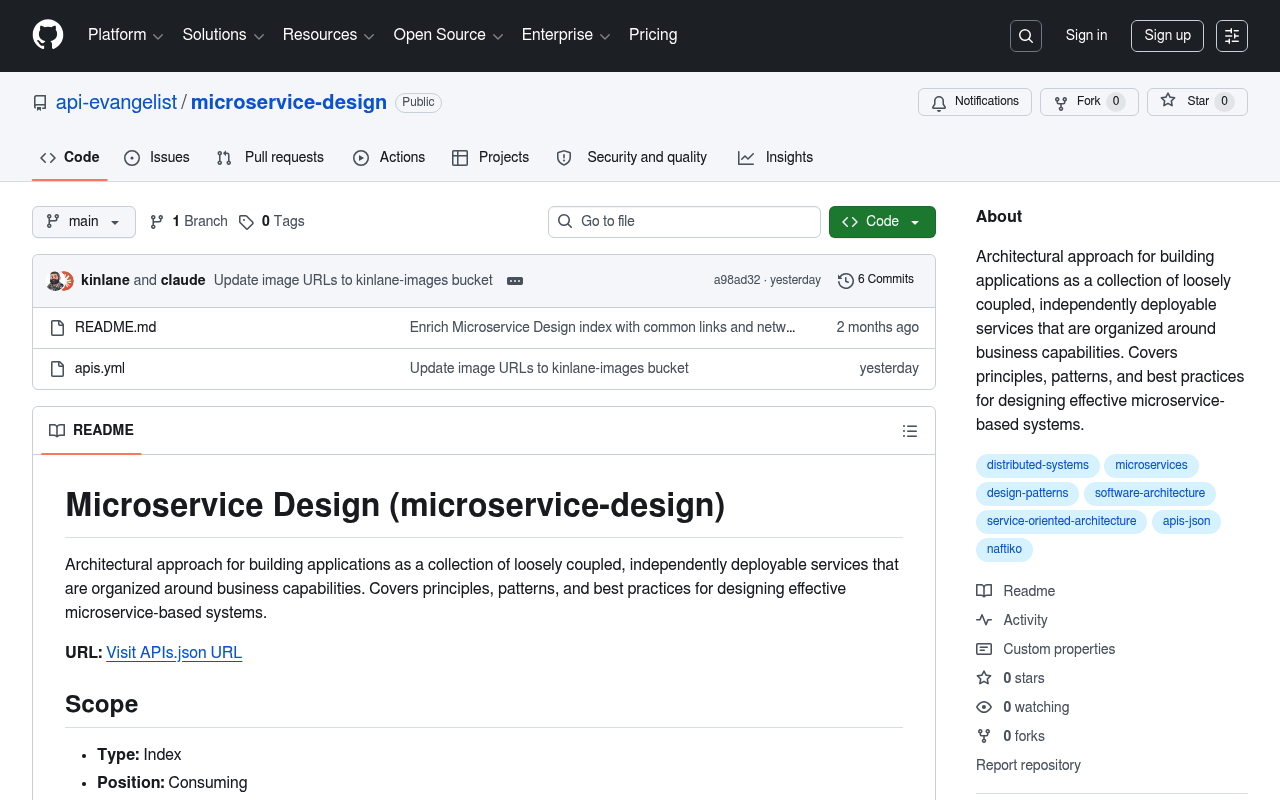Click the search magnifier icon in header
Screen dimensions: 1280x800
(x=1026, y=36)
